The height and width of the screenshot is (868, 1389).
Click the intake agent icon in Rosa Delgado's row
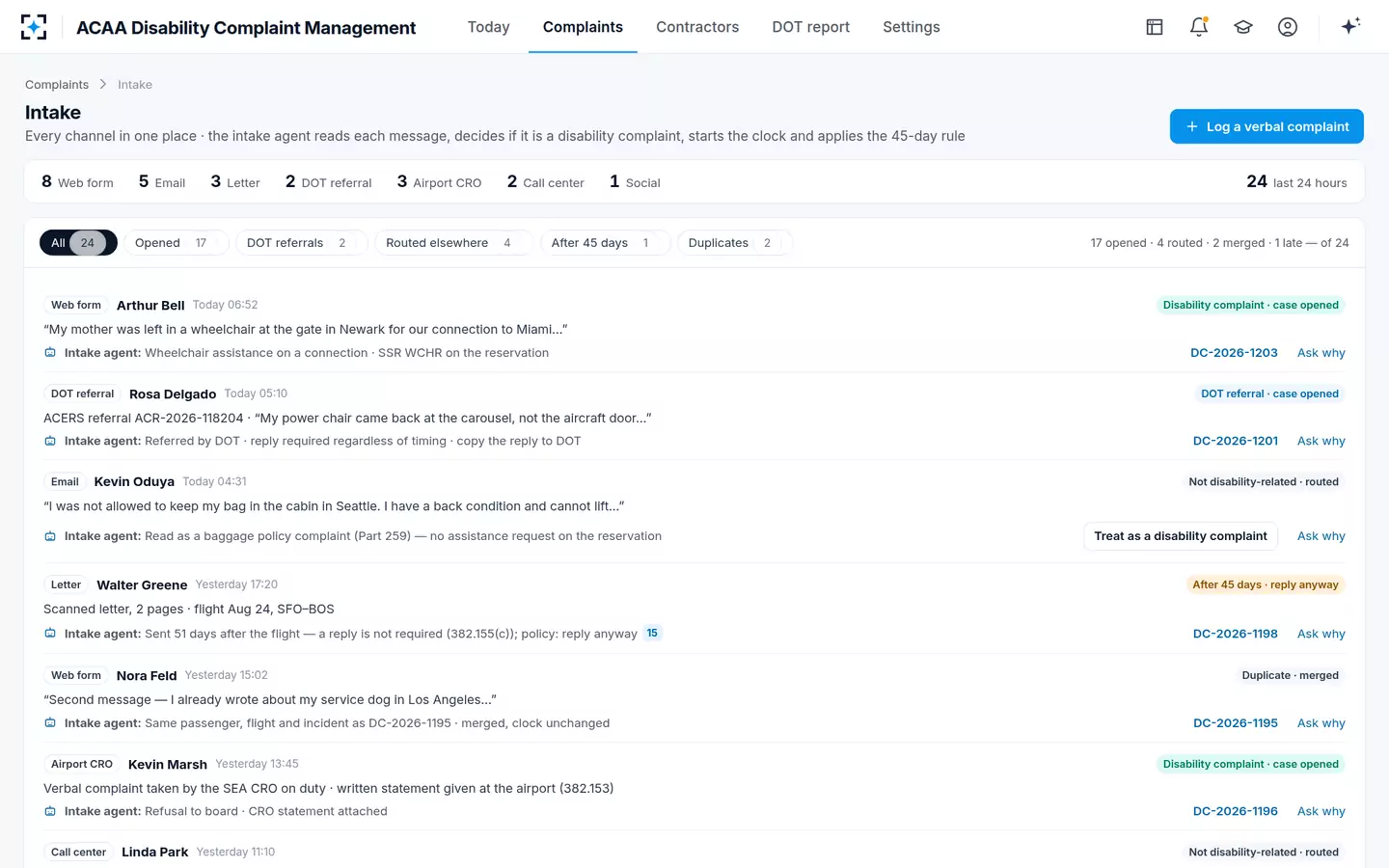click(x=50, y=441)
